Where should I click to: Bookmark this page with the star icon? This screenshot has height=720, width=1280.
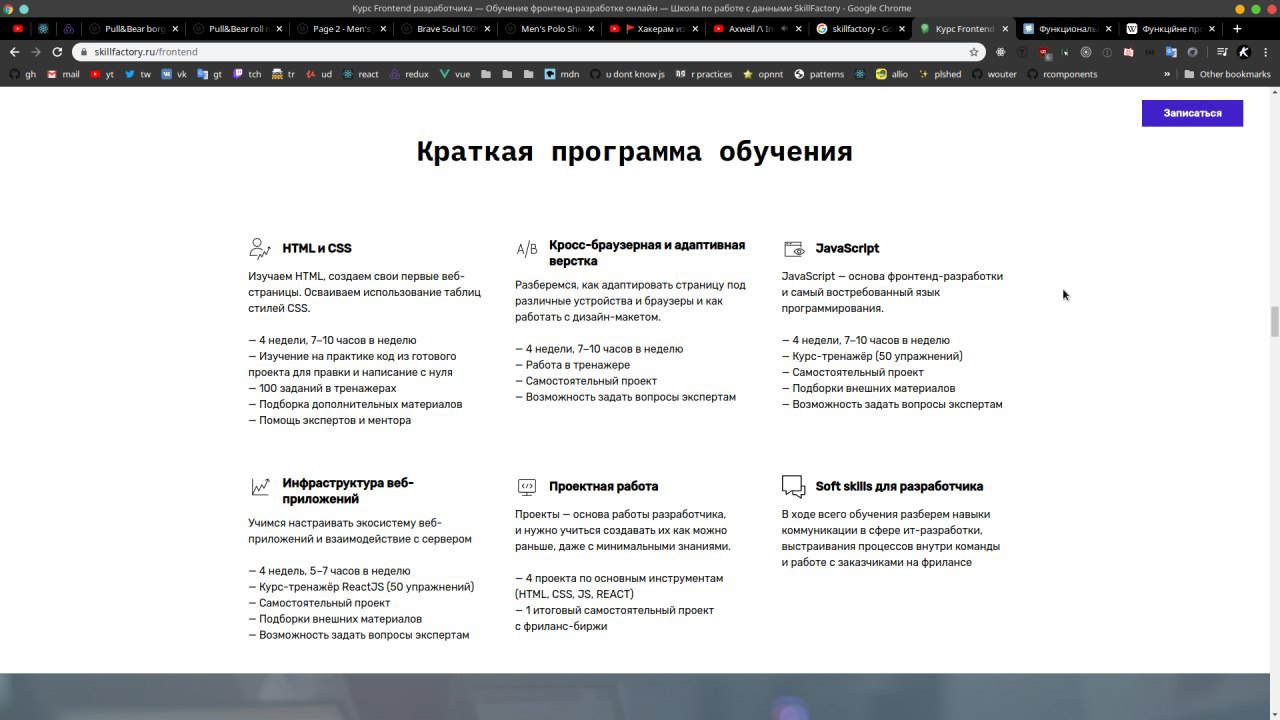pyautogui.click(x=974, y=52)
